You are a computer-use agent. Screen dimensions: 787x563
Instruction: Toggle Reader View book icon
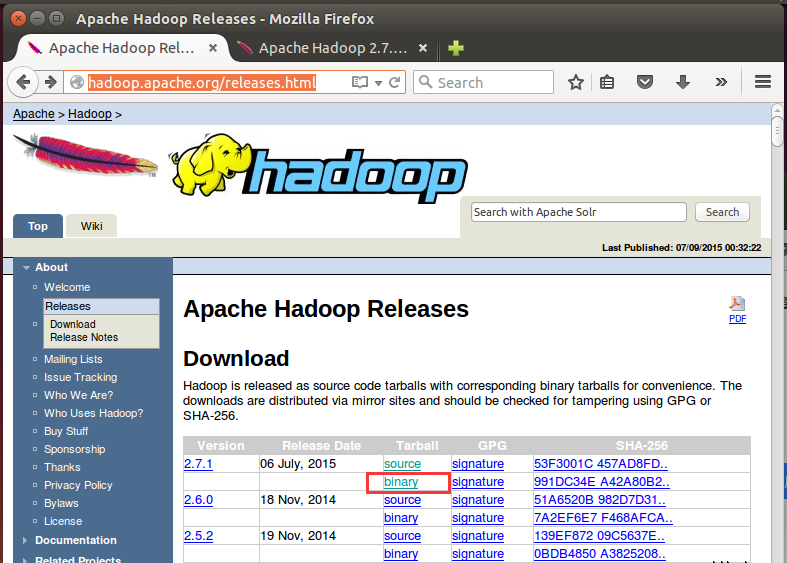360,82
